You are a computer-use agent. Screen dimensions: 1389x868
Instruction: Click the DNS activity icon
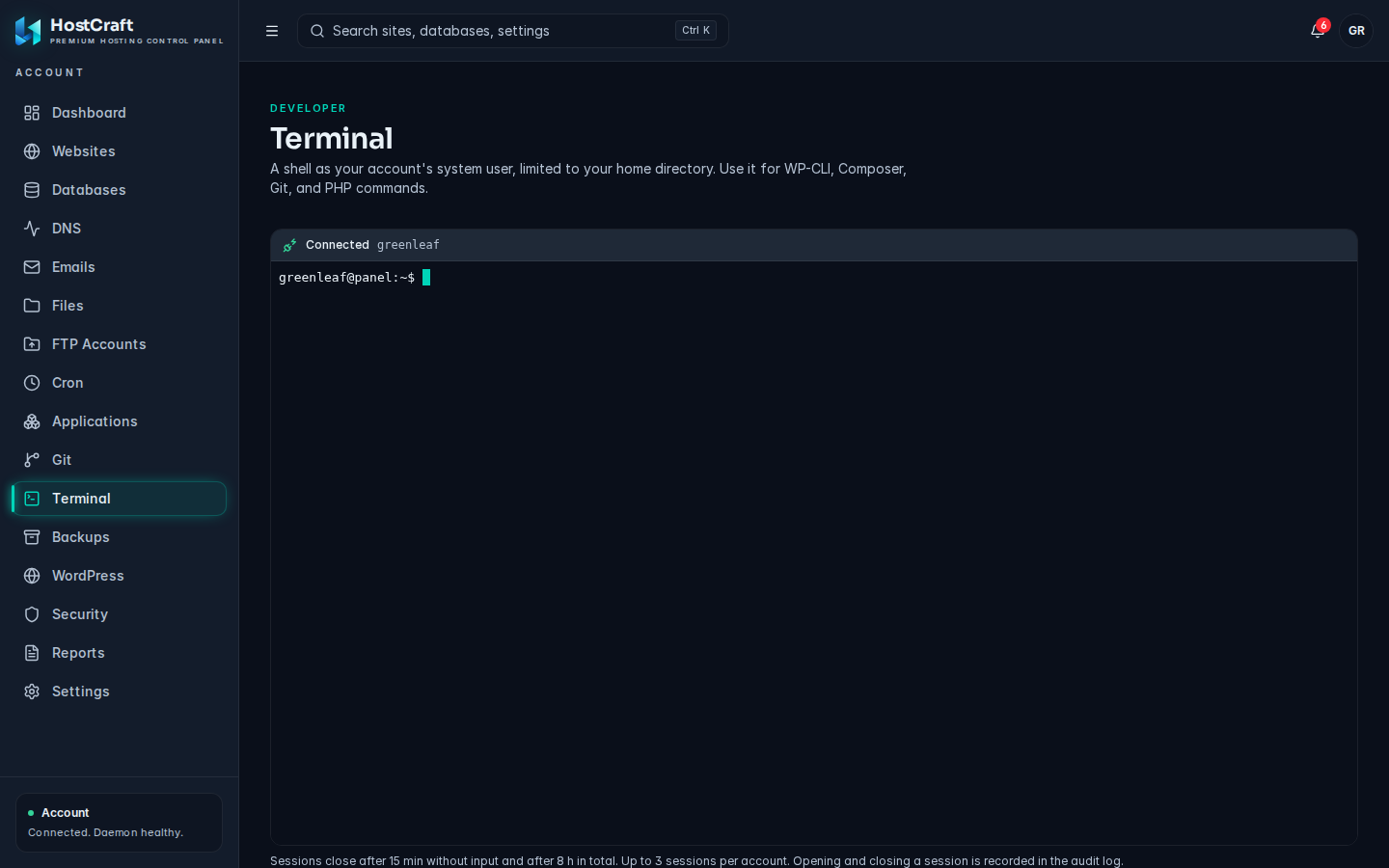[32, 229]
